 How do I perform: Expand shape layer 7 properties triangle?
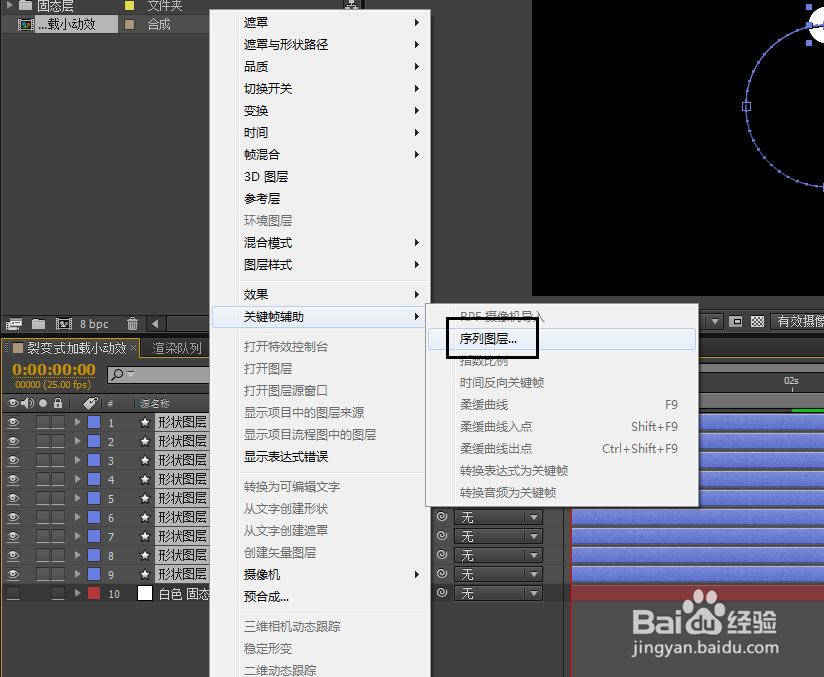[x=78, y=536]
